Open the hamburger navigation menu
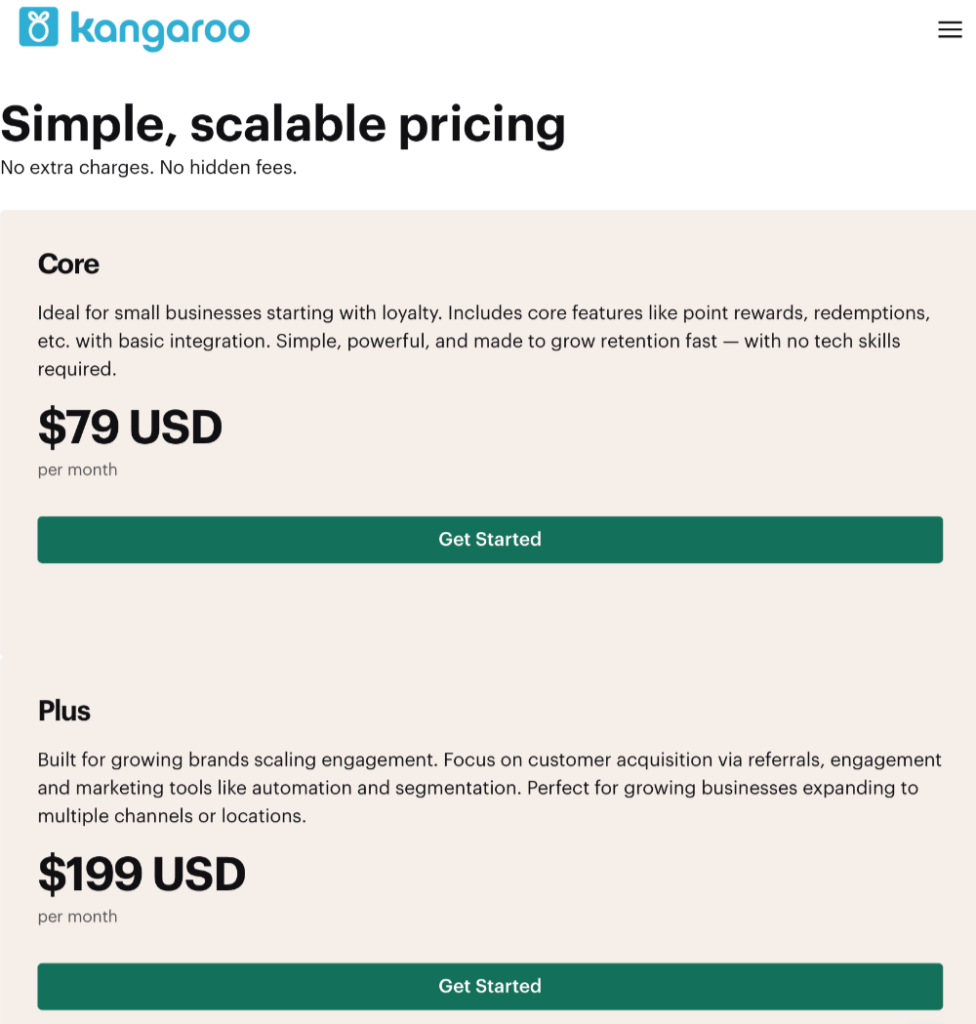Image resolution: width=976 pixels, height=1024 pixels. (949, 30)
